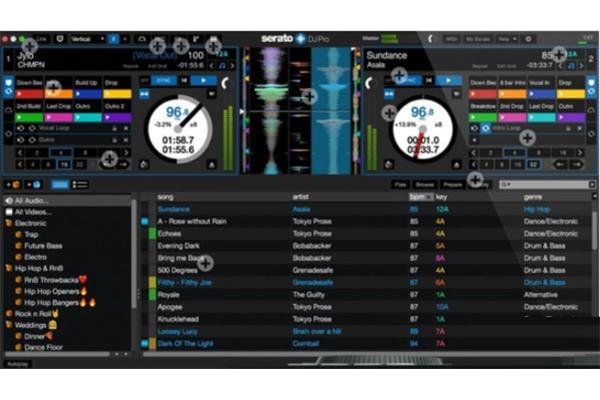Delete the Intro Loop on deck 2
This screenshot has height=400, width=600.
579,128
